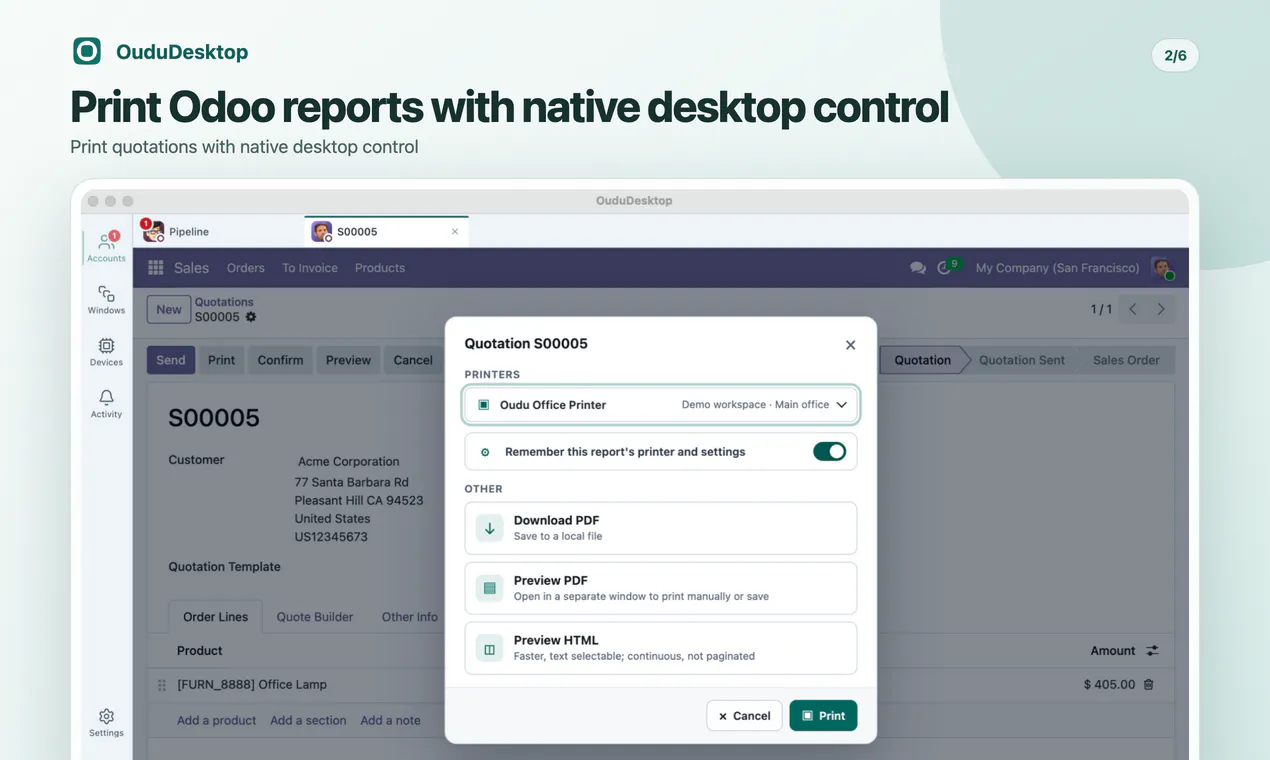Image resolution: width=1270 pixels, height=760 pixels.
Task: Open the Sales app menu
Action: (191, 268)
